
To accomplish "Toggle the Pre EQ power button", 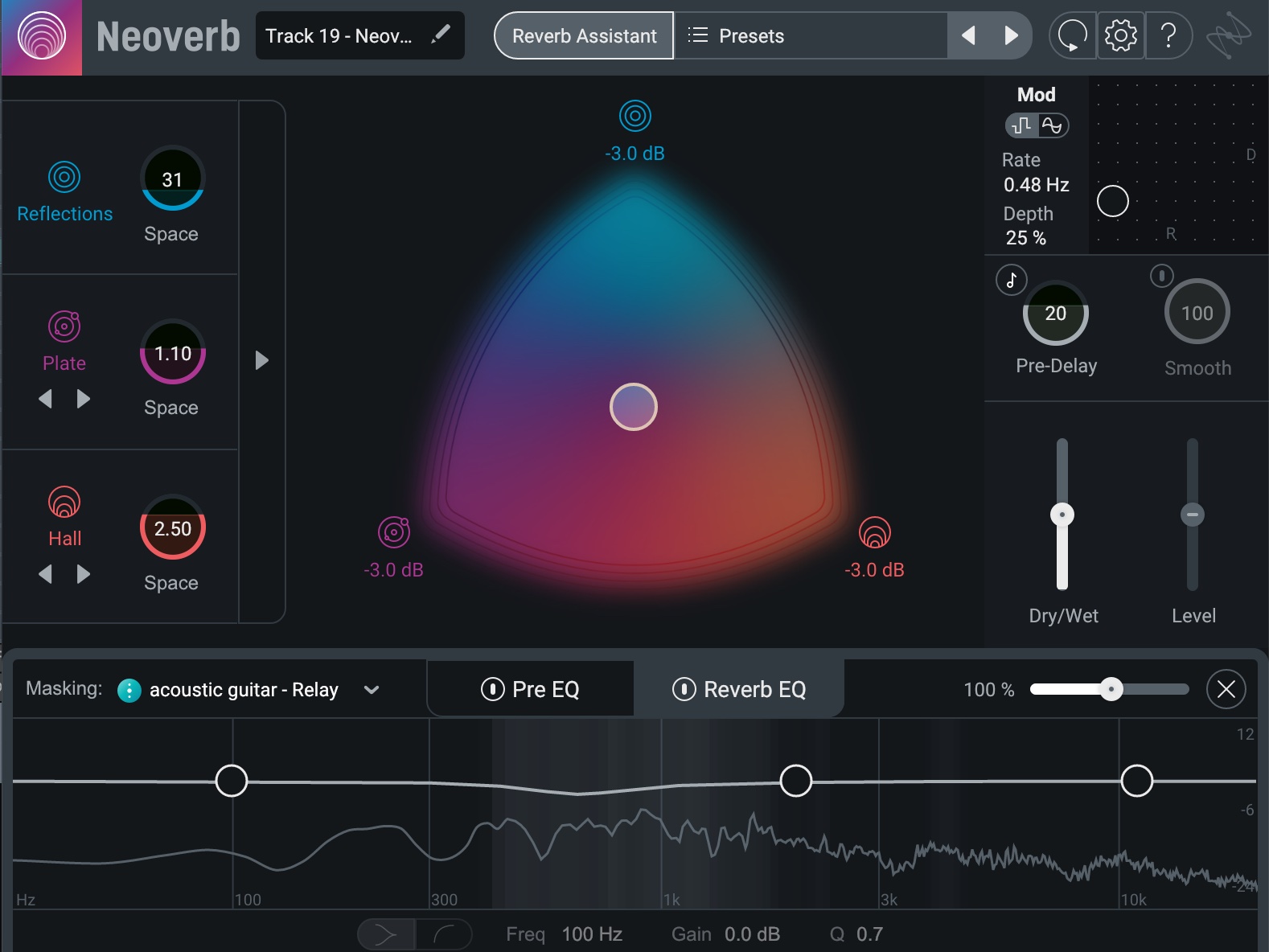I will coord(492,689).
